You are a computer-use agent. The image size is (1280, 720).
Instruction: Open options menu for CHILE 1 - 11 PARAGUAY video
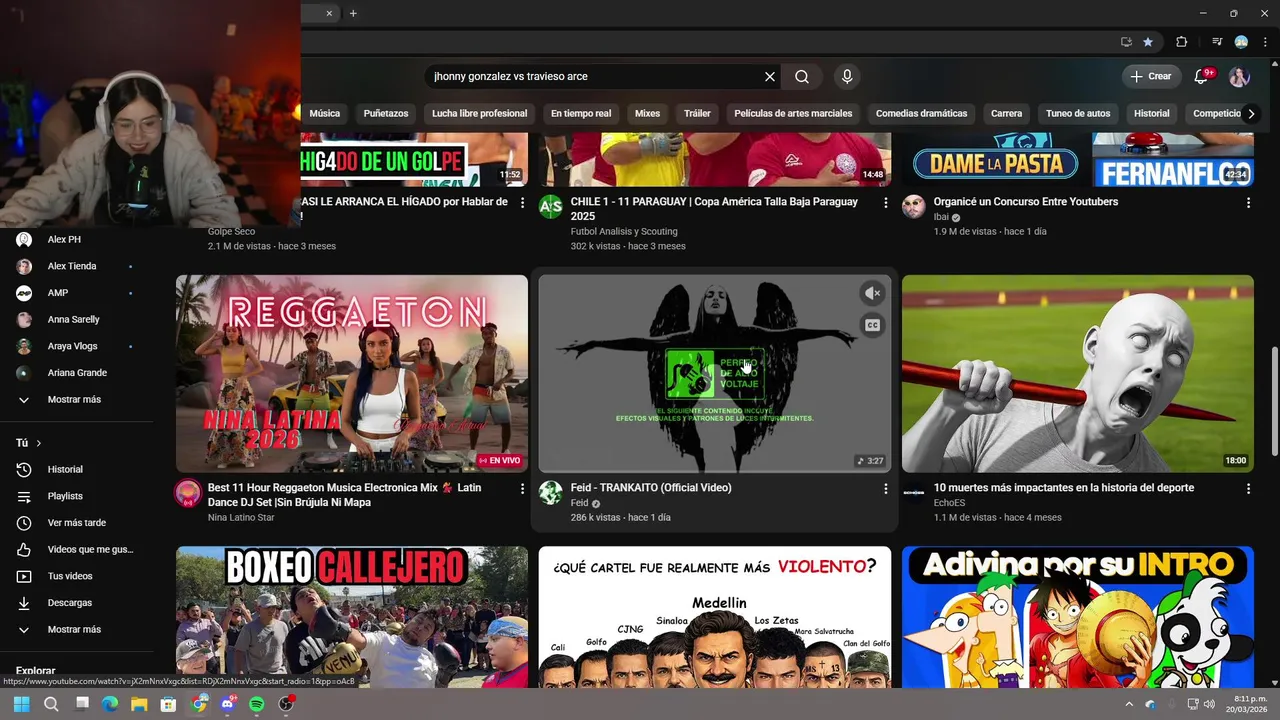click(x=885, y=202)
